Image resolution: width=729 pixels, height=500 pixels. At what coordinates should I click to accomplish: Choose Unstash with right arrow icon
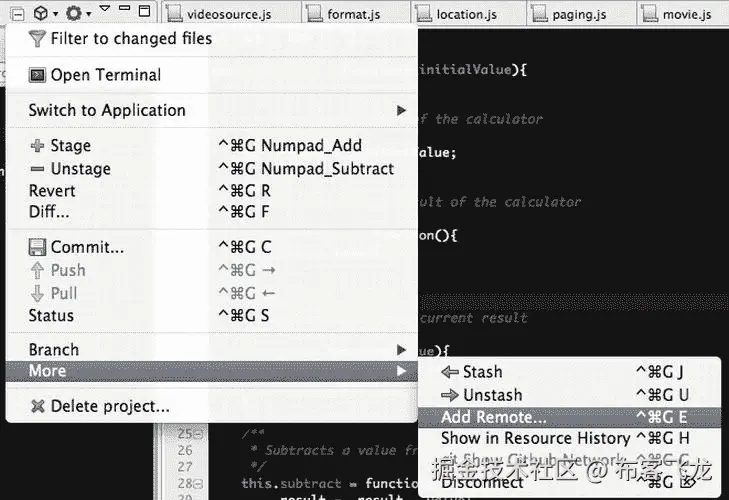pos(570,395)
